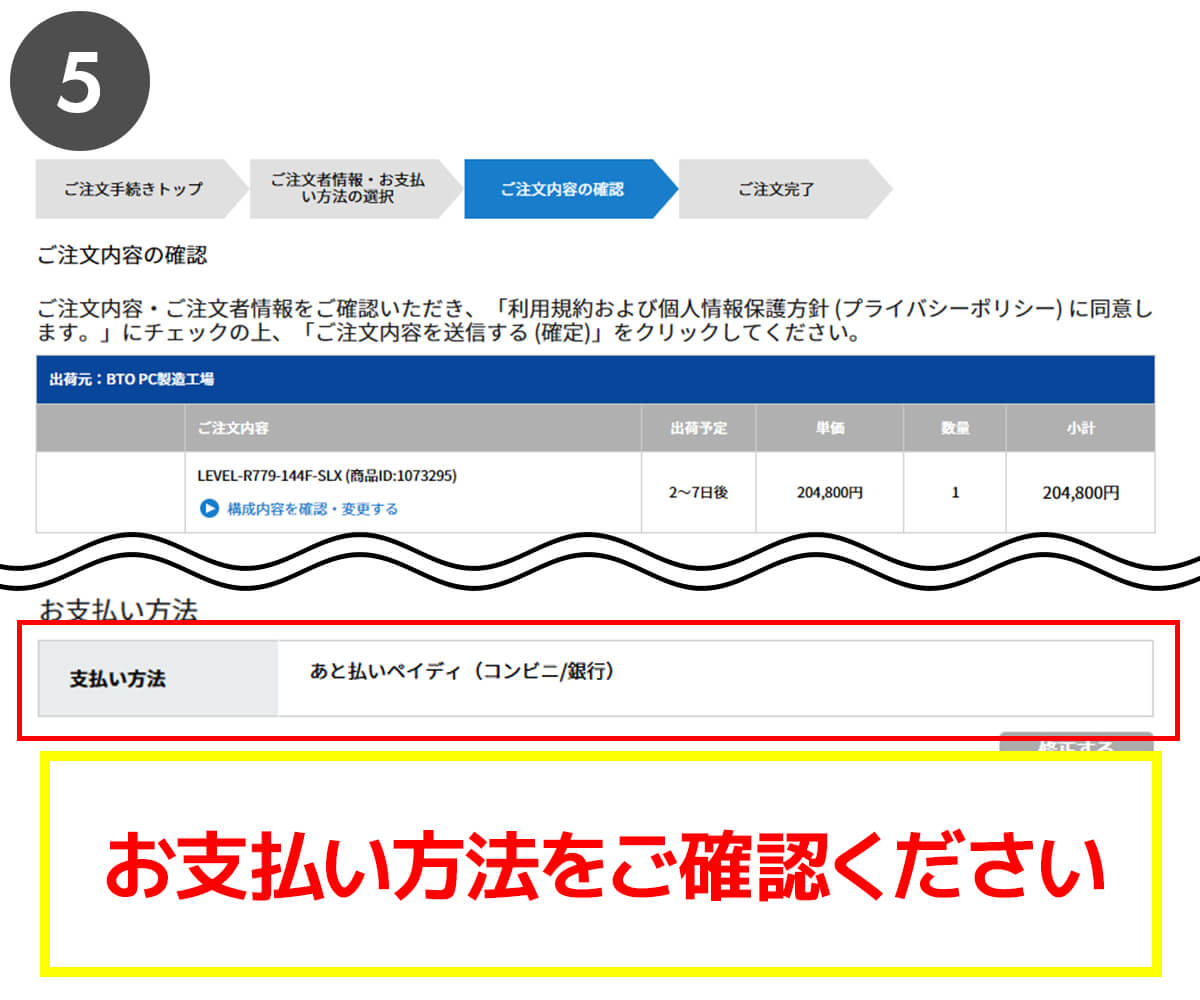Viewport: 1200px width, 1000px height.
Task: Click the ご注文内容 column header
Action: (413, 428)
